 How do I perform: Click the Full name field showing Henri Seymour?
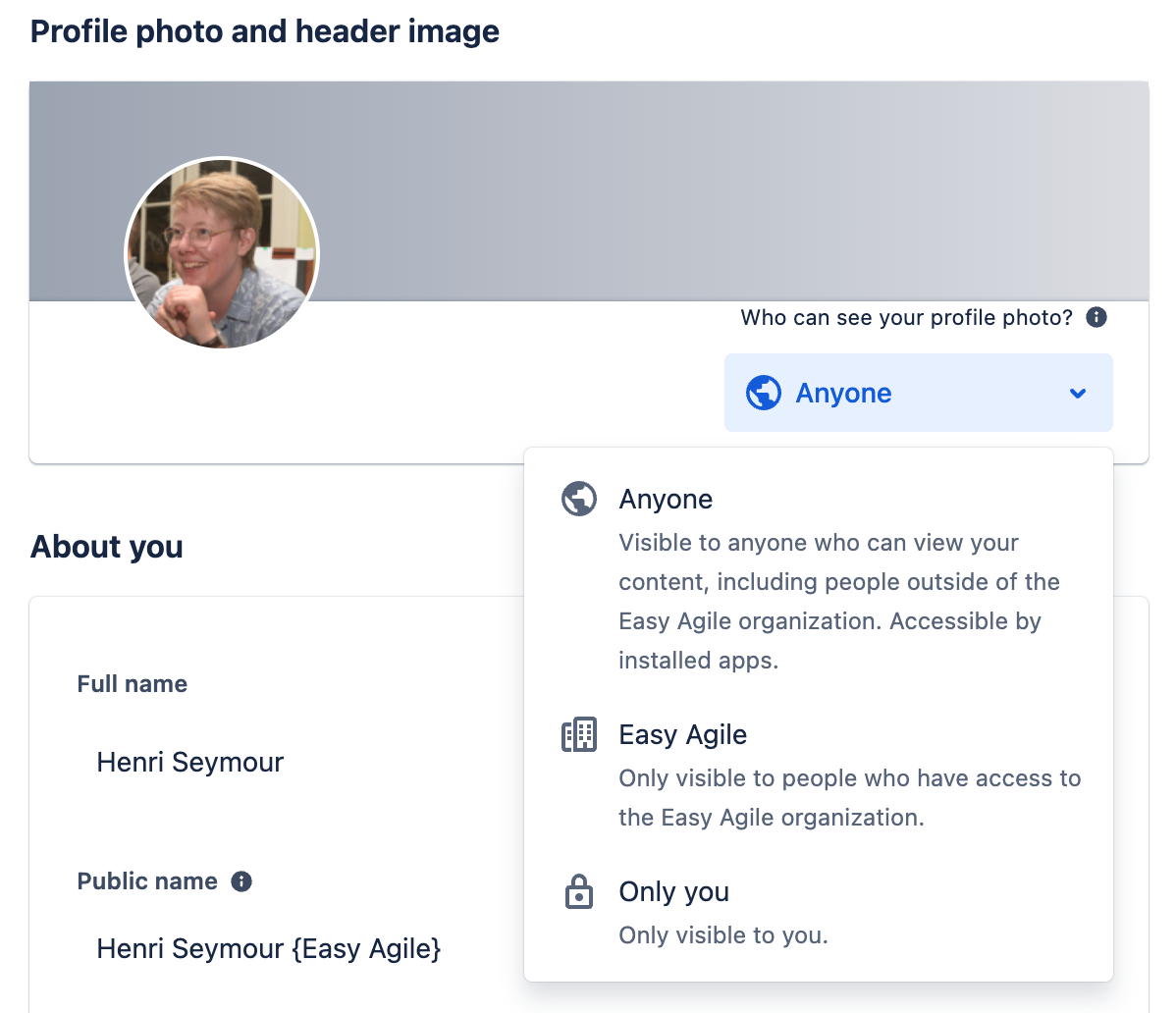pos(190,762)
